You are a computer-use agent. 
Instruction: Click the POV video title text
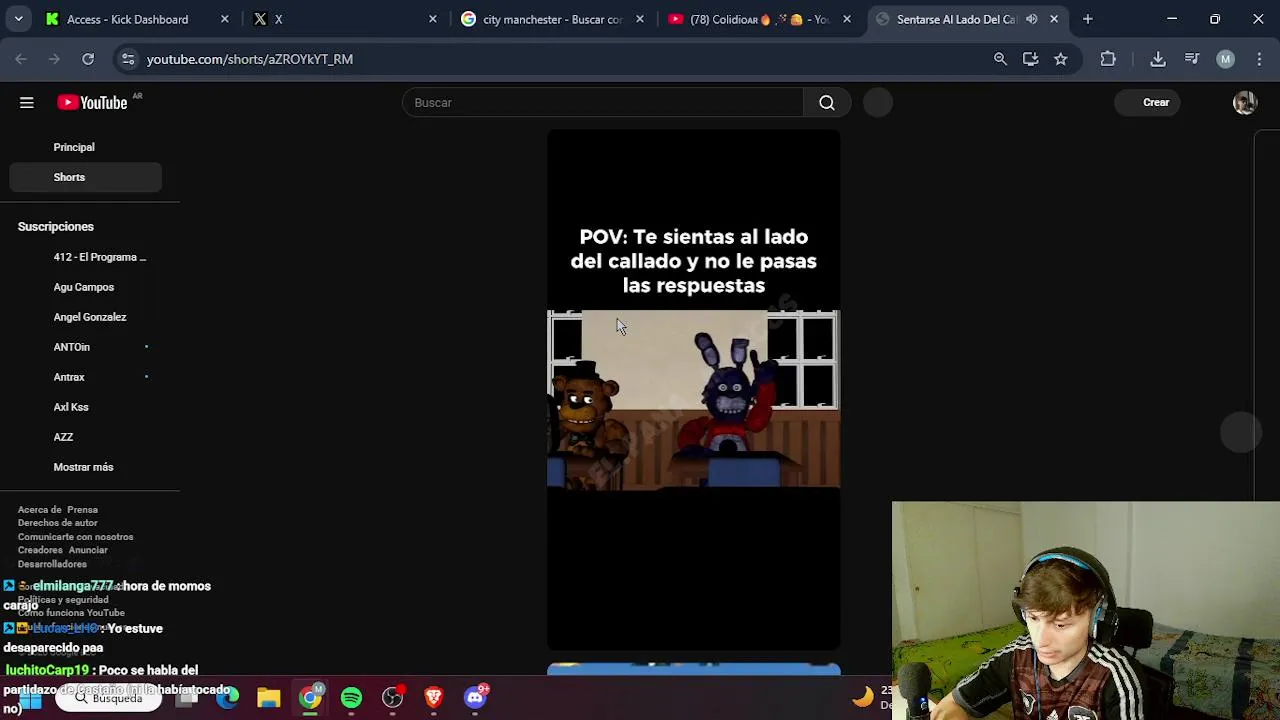(x=693, y=261)
